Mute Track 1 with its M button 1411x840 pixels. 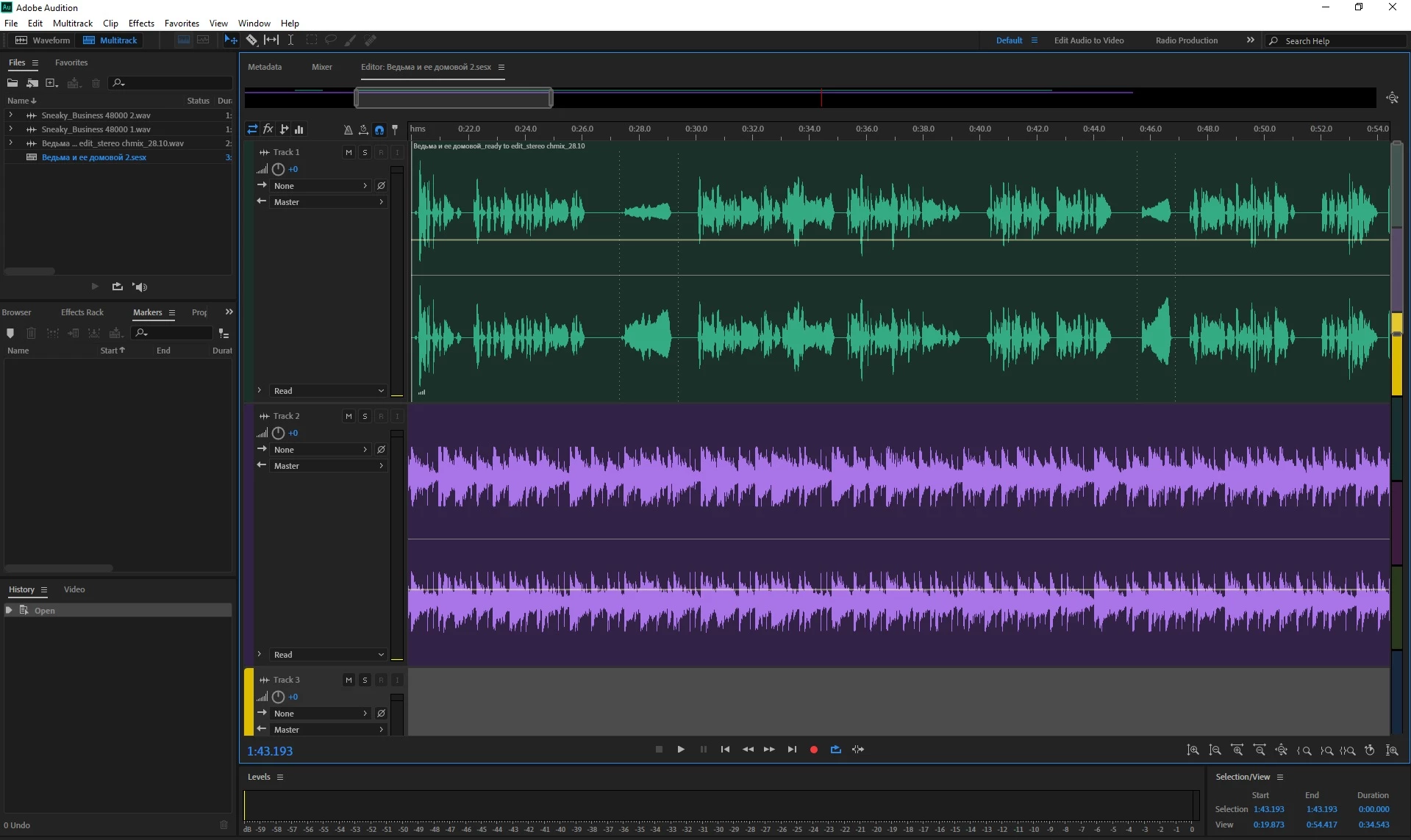coord(349,153)
